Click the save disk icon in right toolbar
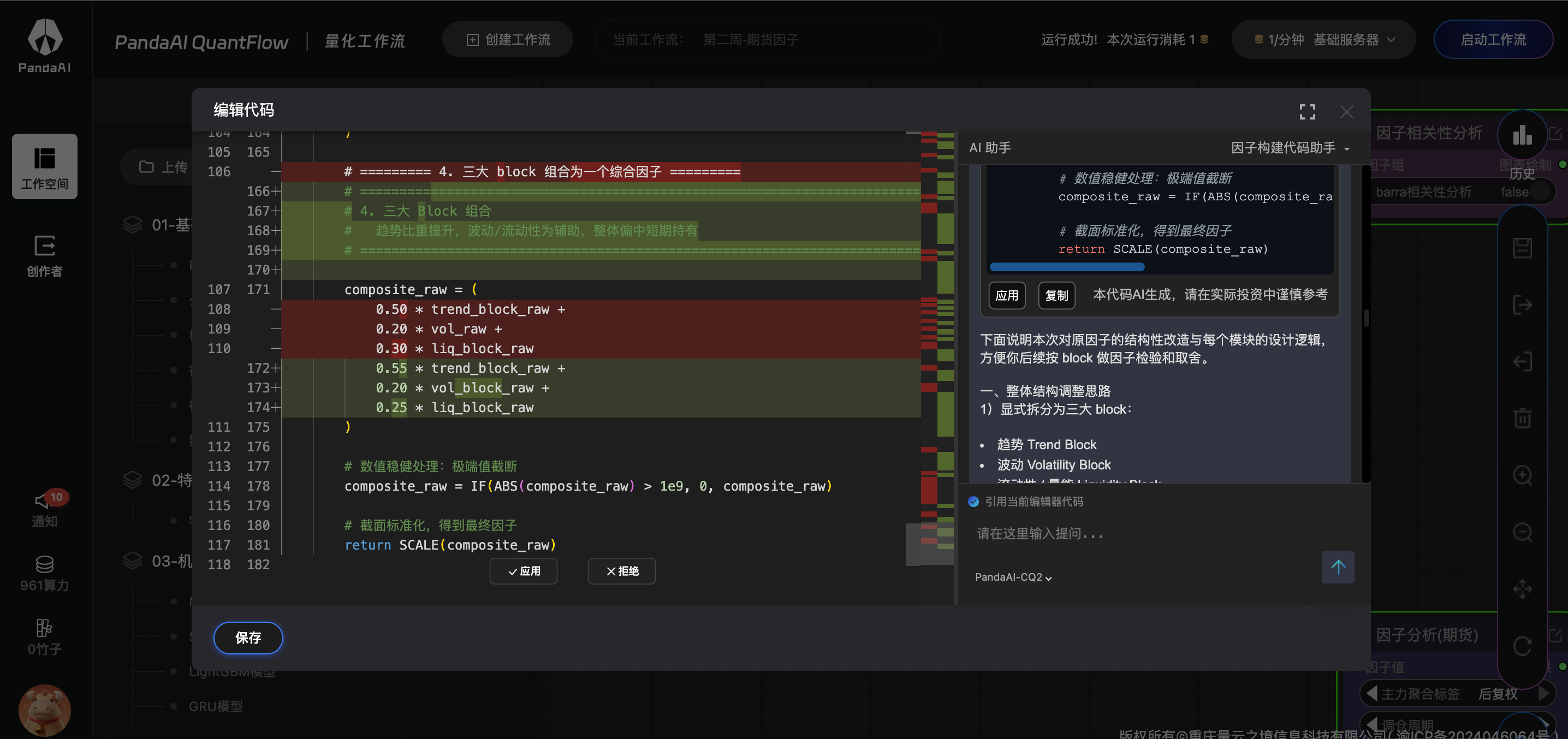The width and height of the screenshot is (1568, 739). click(1522, 247)
